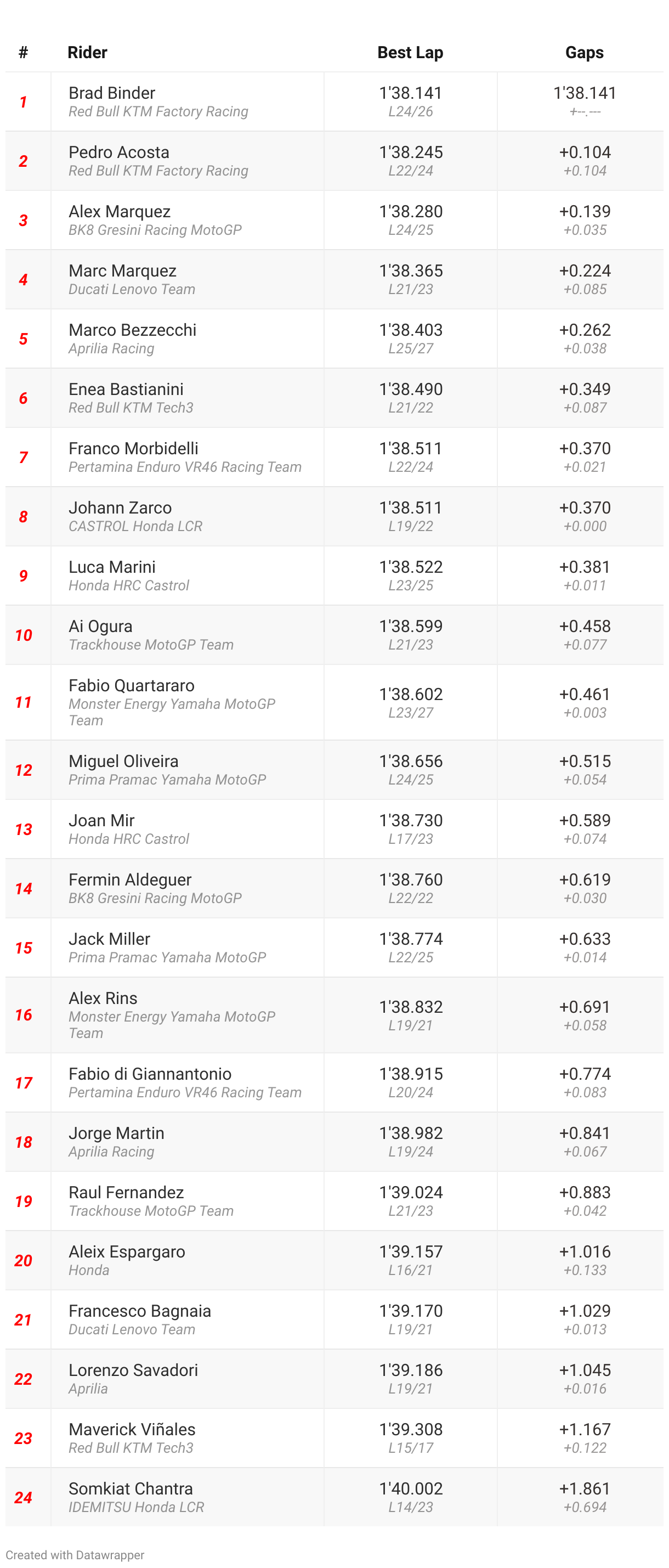Select Somkiat Chantra gap +1.861
The height and width of the screenshot is (1568, 669).
585,1488
